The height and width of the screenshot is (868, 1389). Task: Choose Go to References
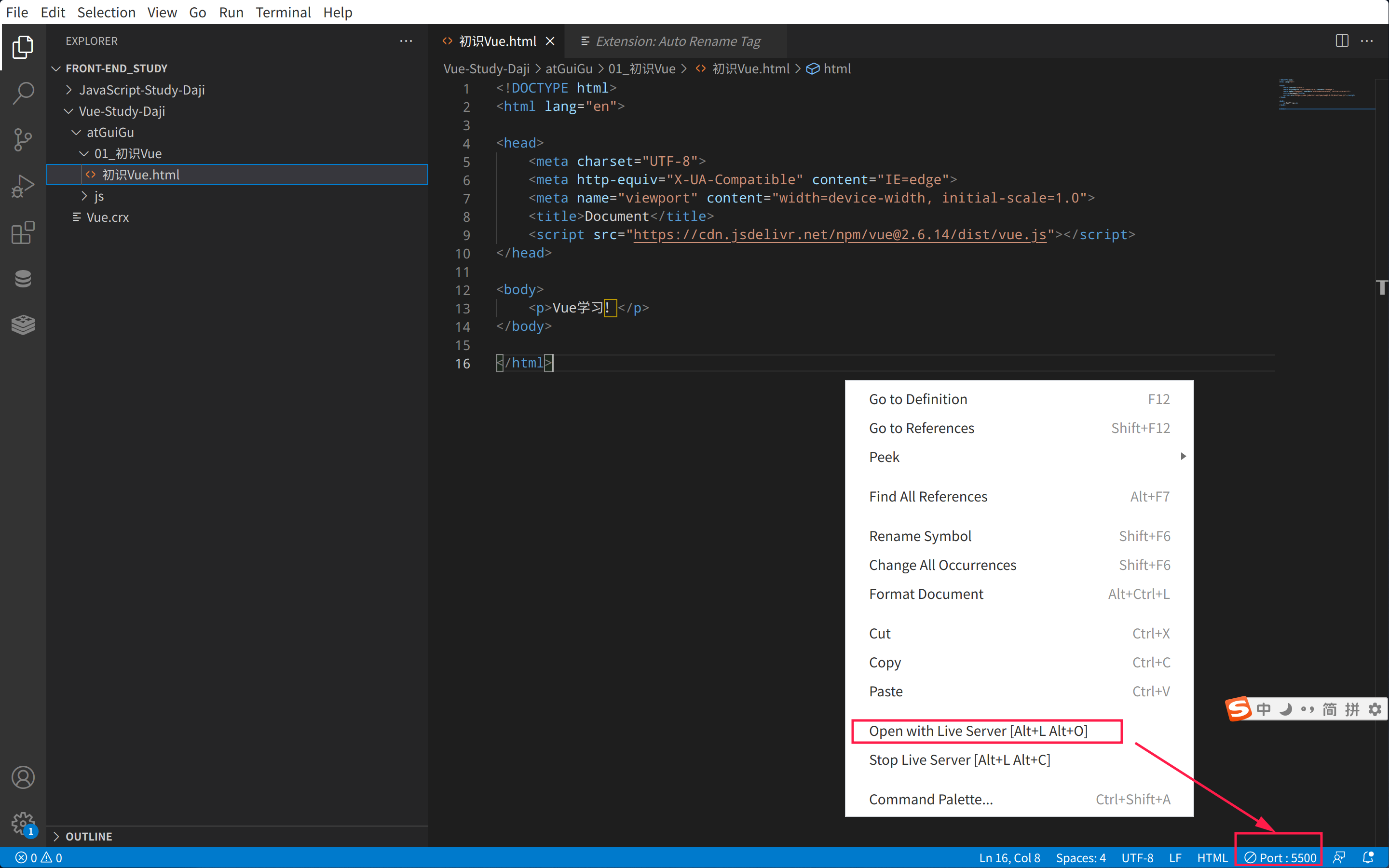pyautogui.click(x=1019, y=428)
